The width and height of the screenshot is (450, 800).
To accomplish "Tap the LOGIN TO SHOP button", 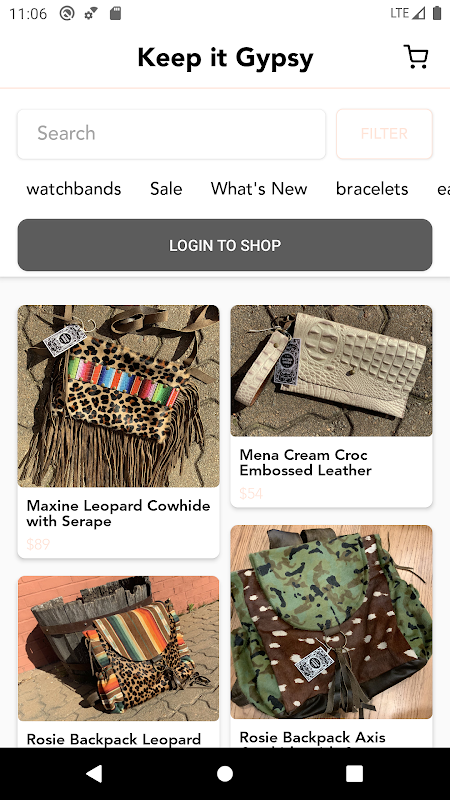I will pyautogui.click(x=225, y=245).
